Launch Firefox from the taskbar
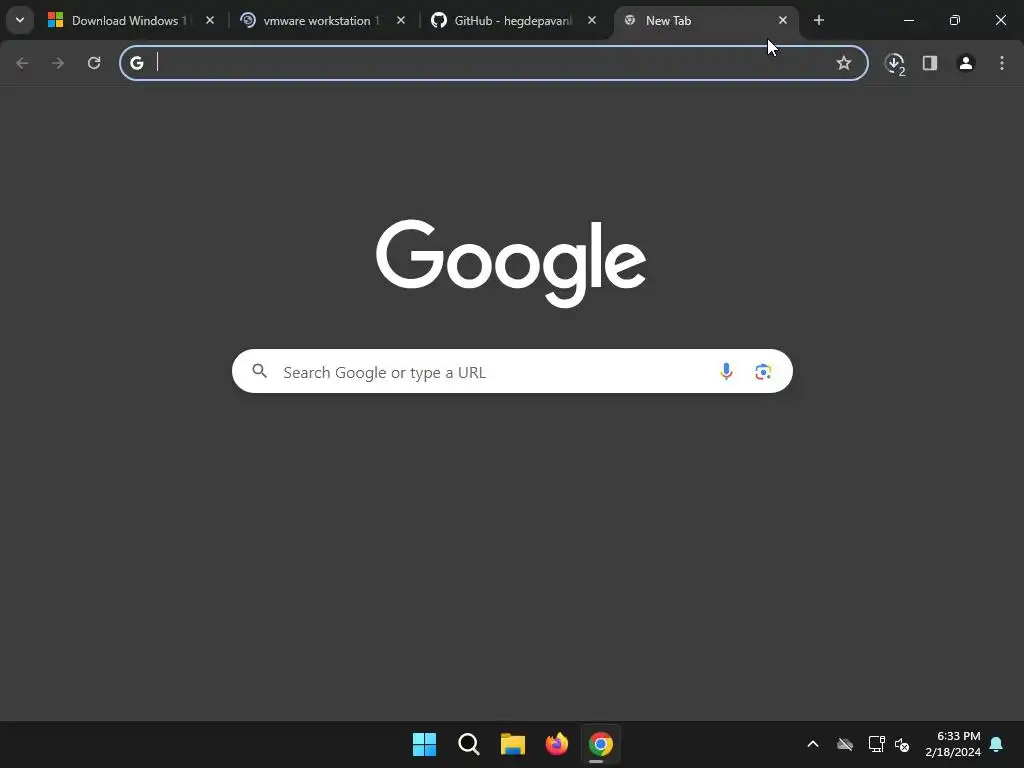The width and height of the screenshot is (1024, 768). pyautogui.click(x=556, y=744)
